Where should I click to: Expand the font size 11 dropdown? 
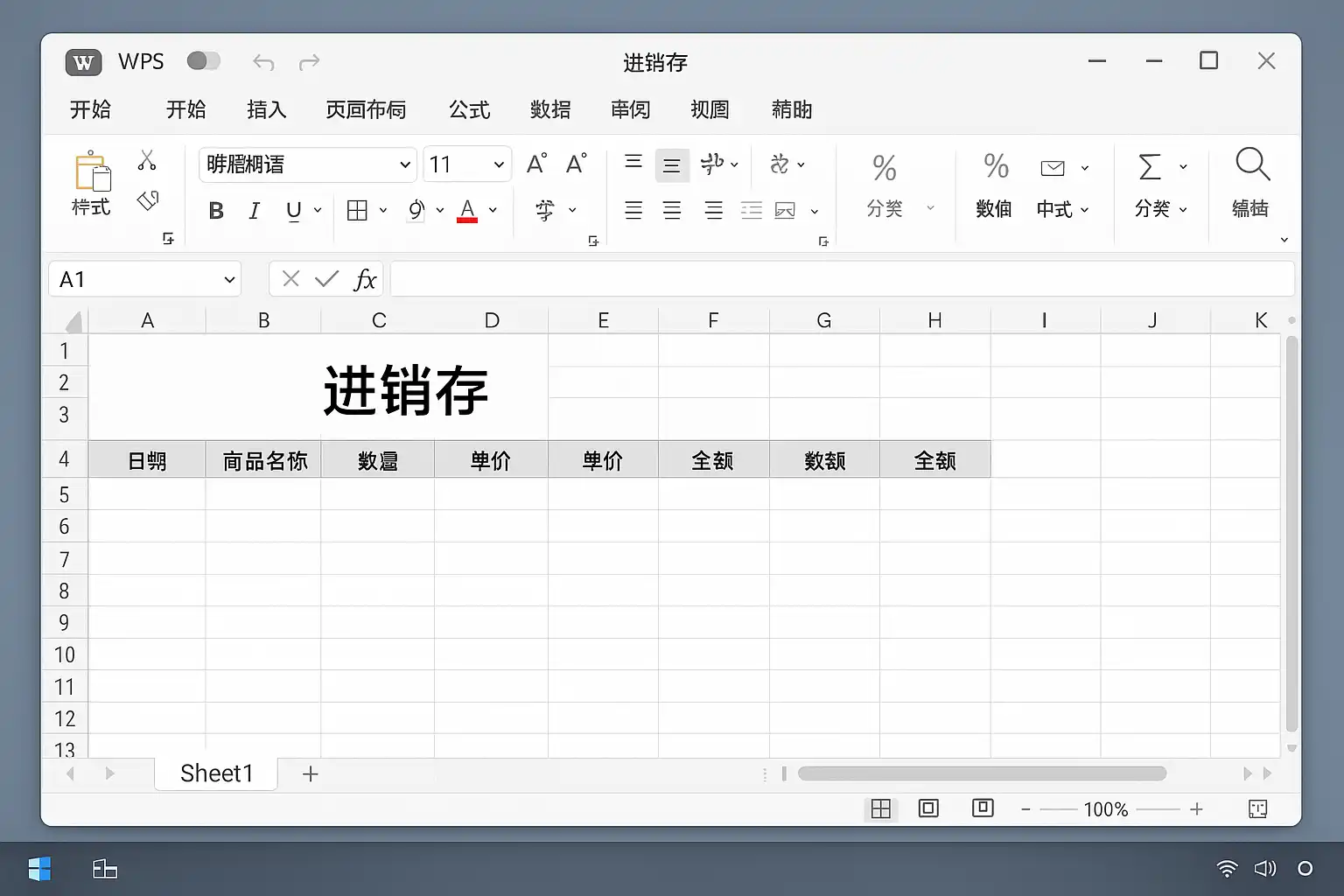[x=498, y=164]
